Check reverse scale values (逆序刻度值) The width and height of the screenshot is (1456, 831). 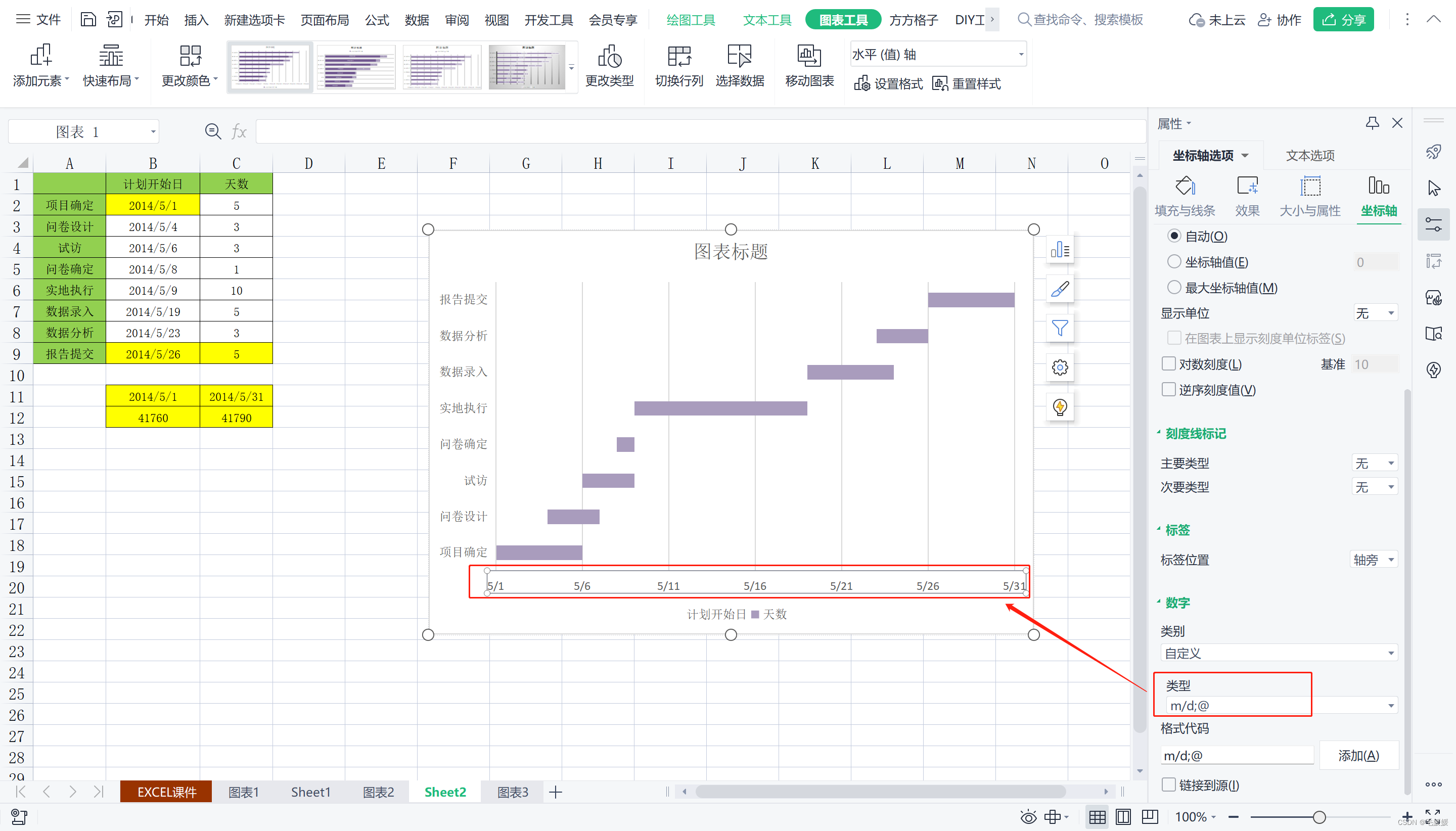coord(1168,389)
